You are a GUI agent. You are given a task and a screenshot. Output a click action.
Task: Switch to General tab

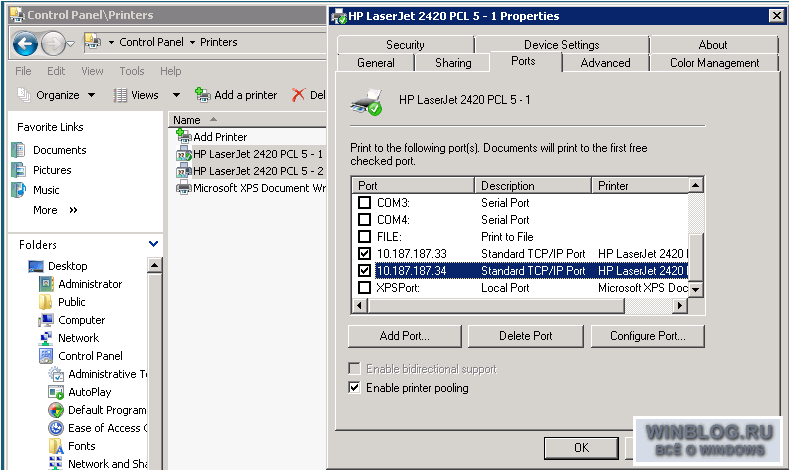tap(376, 63)
